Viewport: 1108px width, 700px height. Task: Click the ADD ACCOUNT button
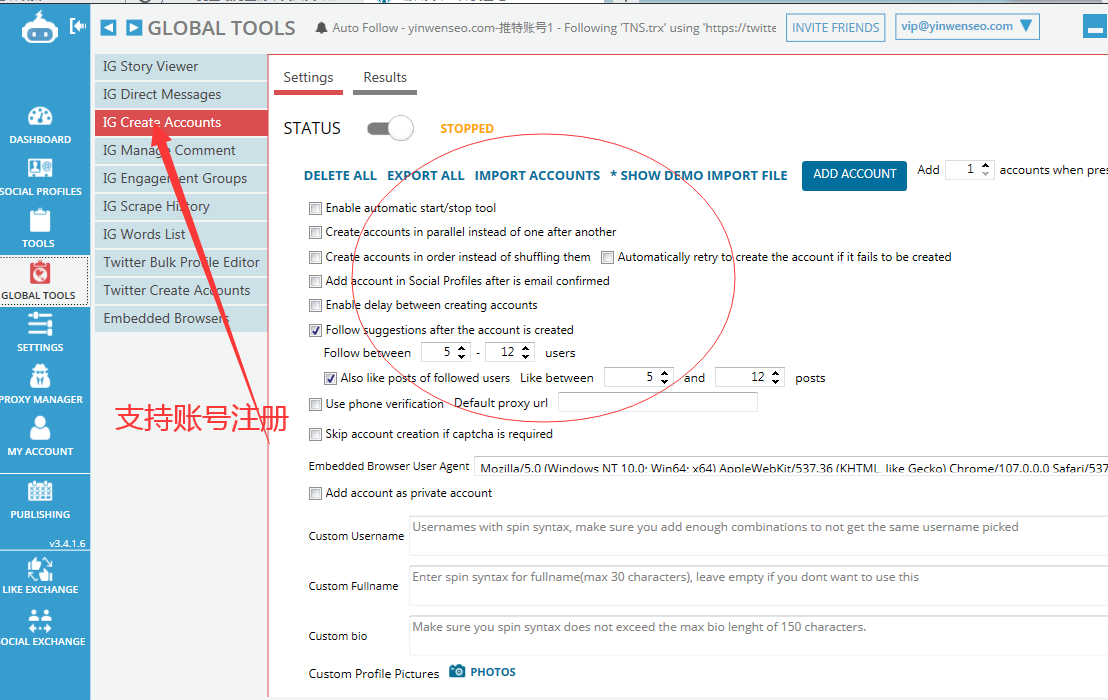click(854, 174)
